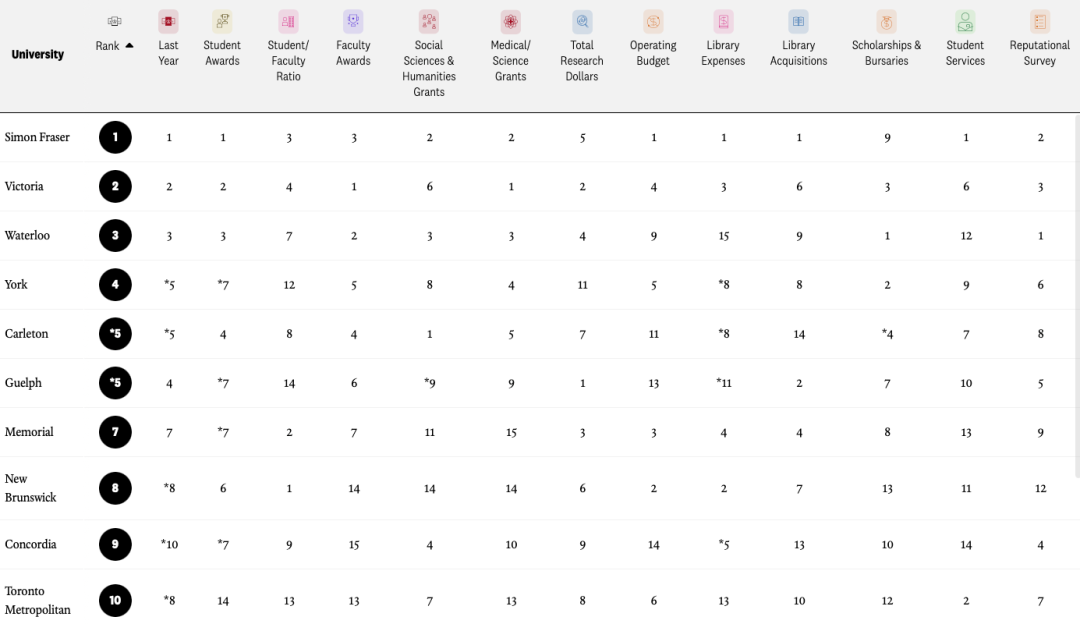This screenshot has width=1080, height=624.
Task: Click the vertical scrollbar on right
Action: tap(1077, 296)
